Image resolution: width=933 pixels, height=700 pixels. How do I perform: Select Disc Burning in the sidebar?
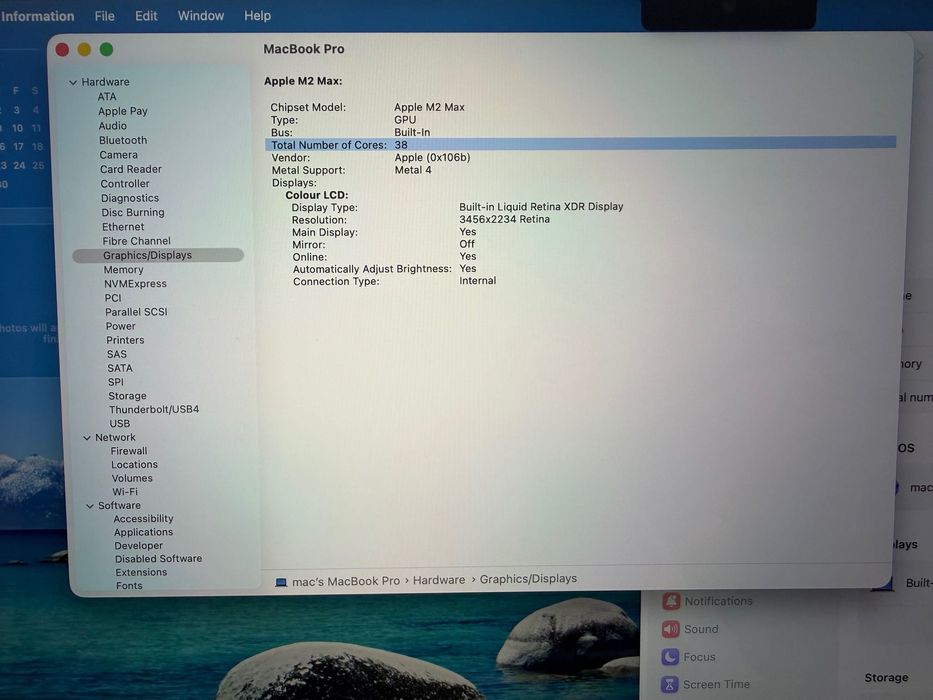pyautogui.click(x=133, y=212)
